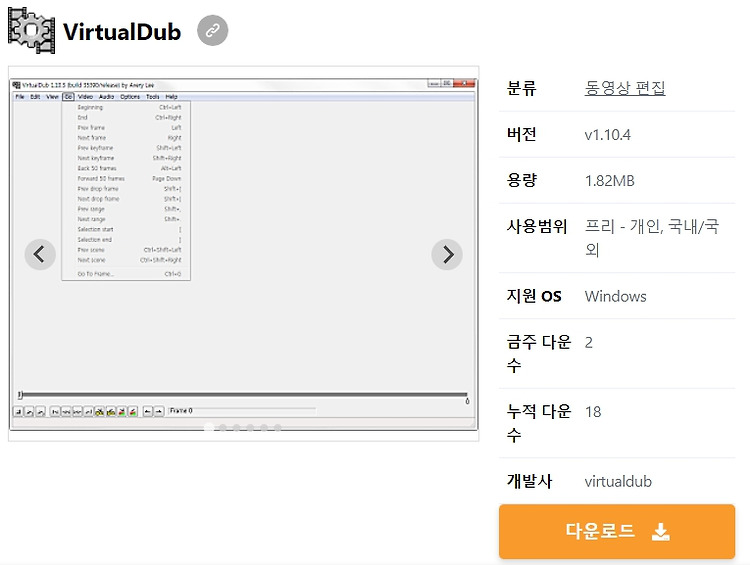Advance to the next screenshot with the right arrow
750x565 pixels.
pos(447,255)
